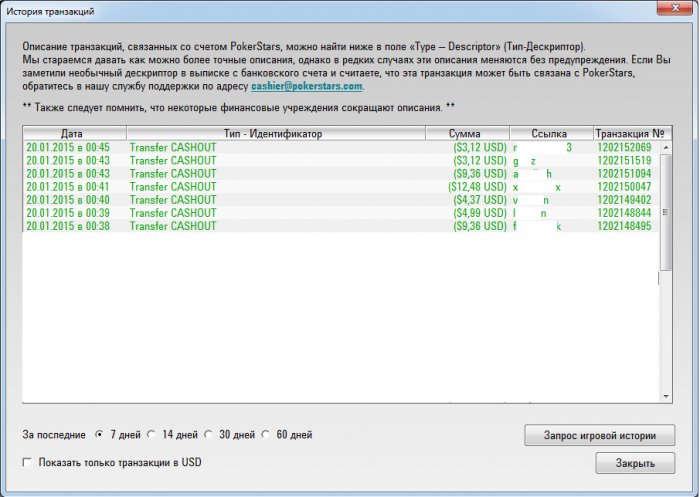This screenshot has height=497, width=700.
Task: Click the Закрыть button
Action: click(635, 463)
